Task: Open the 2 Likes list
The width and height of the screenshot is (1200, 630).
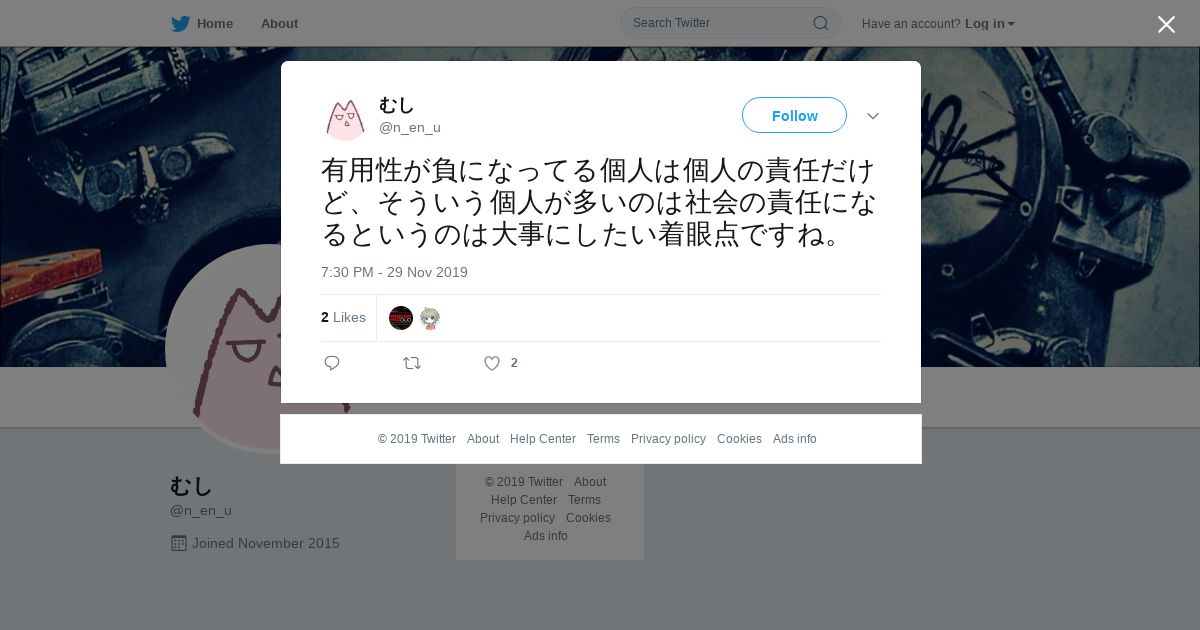Action: (x=343, y=317)
